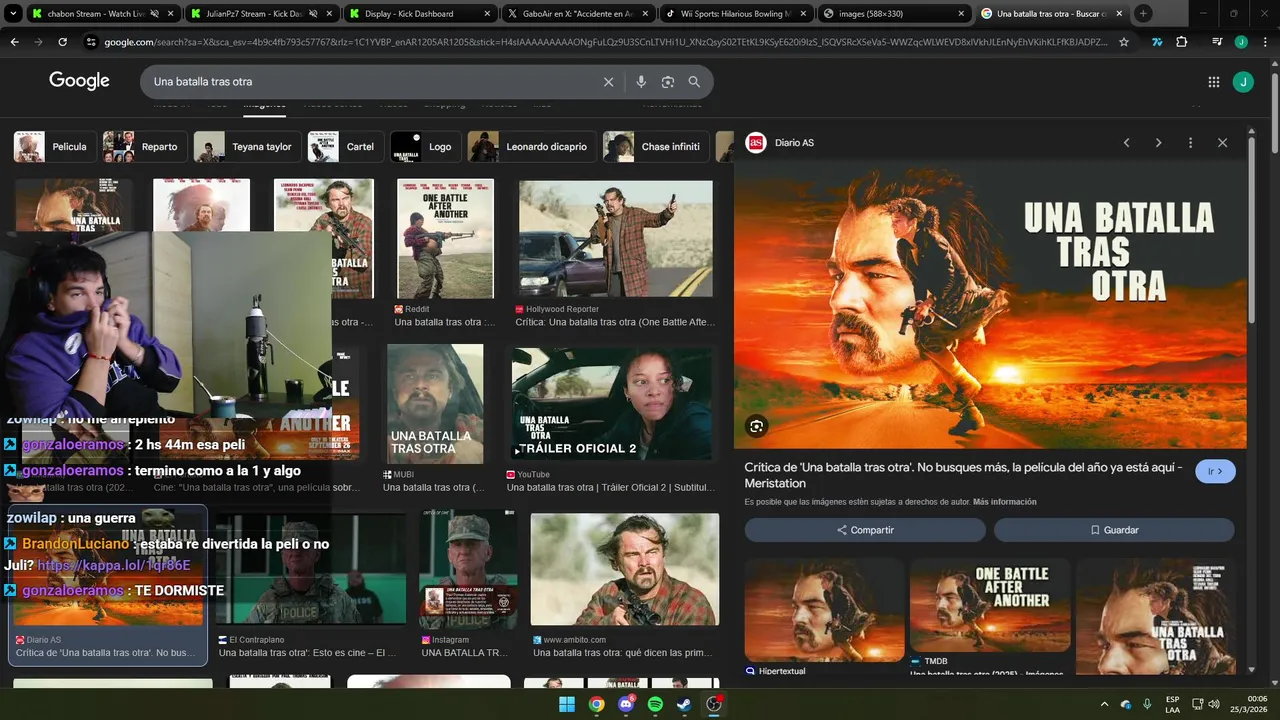The height and width of the screenshot is (720, 1280).
Task: Select the Logo filter chip
Action: [x=426, y=146]
